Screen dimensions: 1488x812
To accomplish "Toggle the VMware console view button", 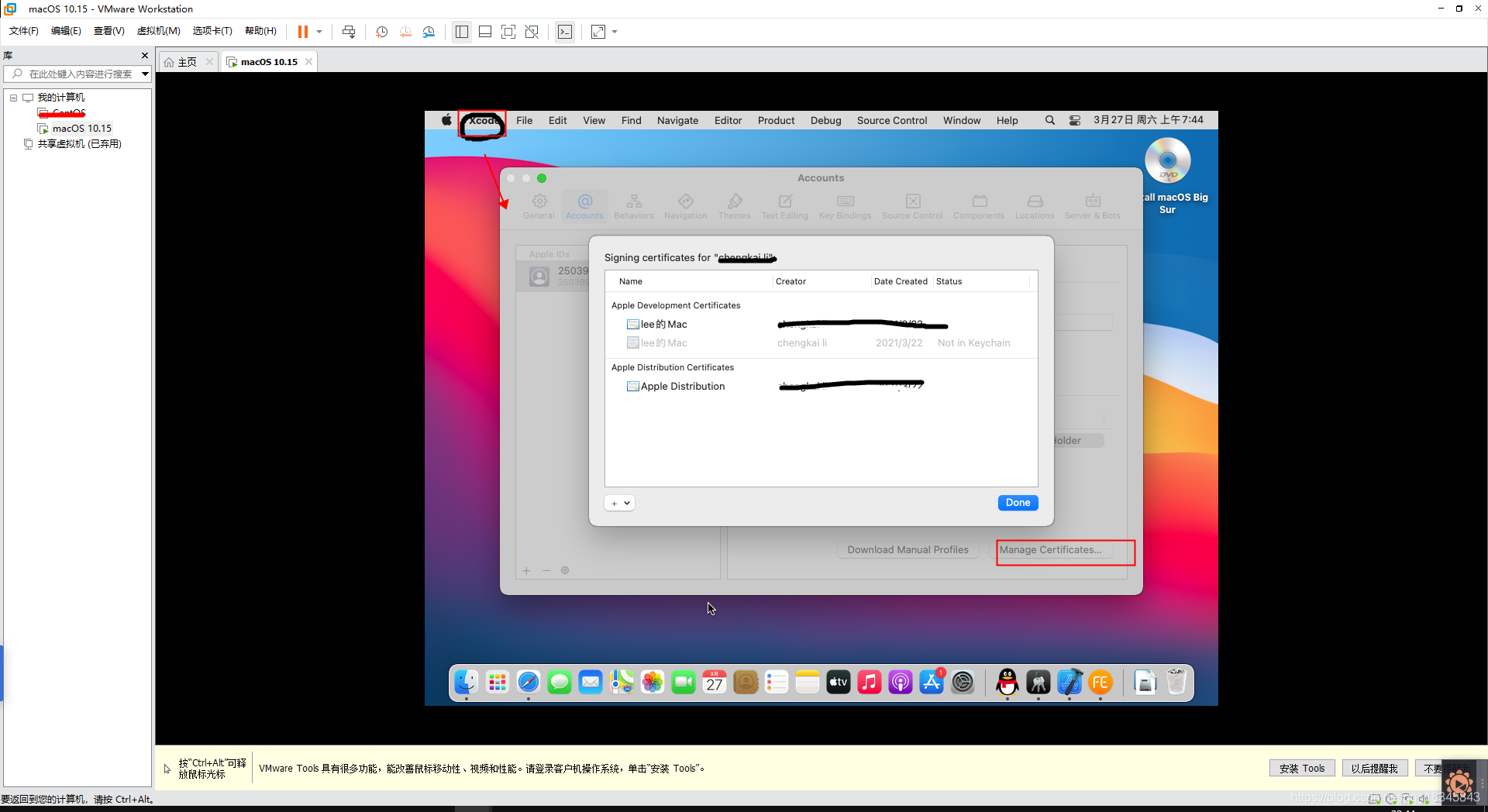I will (565, 32).
